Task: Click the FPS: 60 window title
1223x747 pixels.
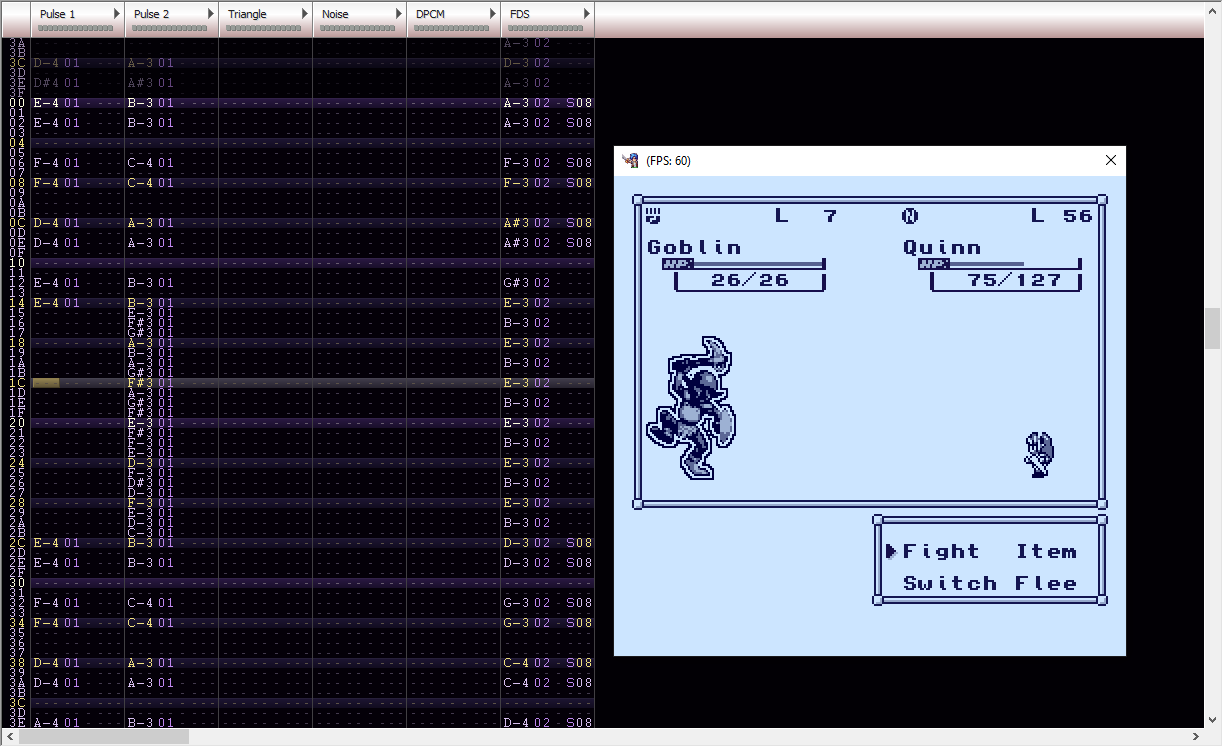Action: pos(668,161)
